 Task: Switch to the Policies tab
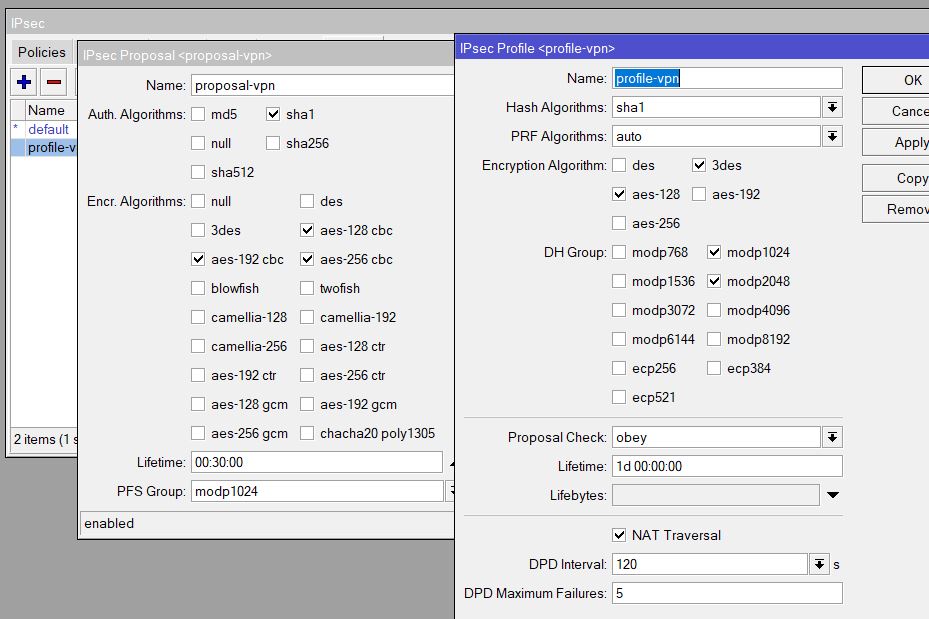41,52
